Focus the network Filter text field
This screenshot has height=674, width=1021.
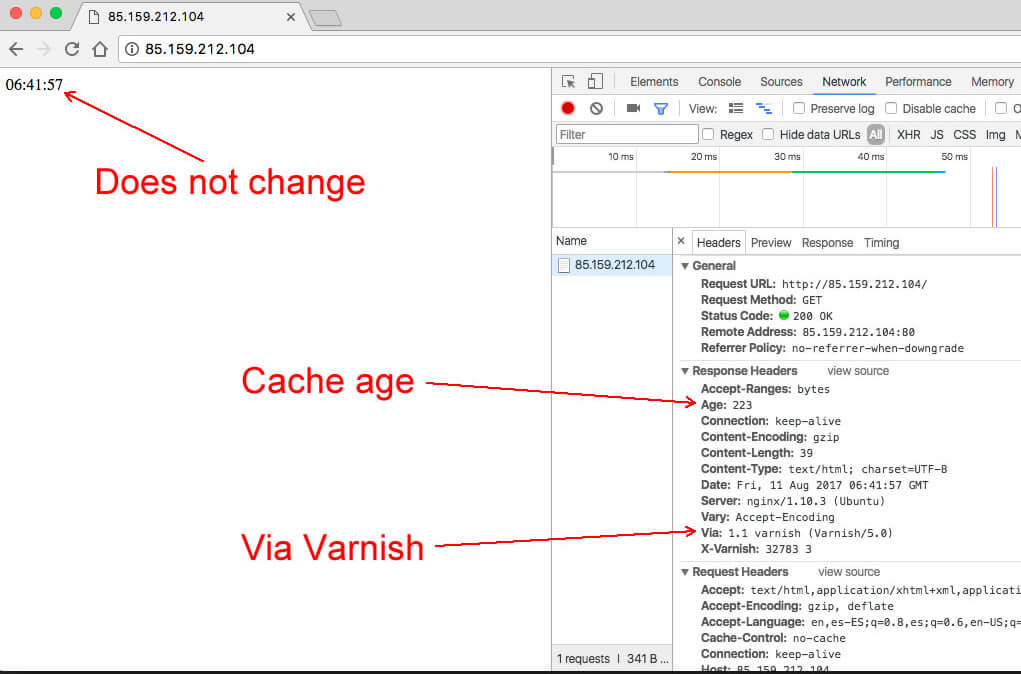click(x=627, y=134)
